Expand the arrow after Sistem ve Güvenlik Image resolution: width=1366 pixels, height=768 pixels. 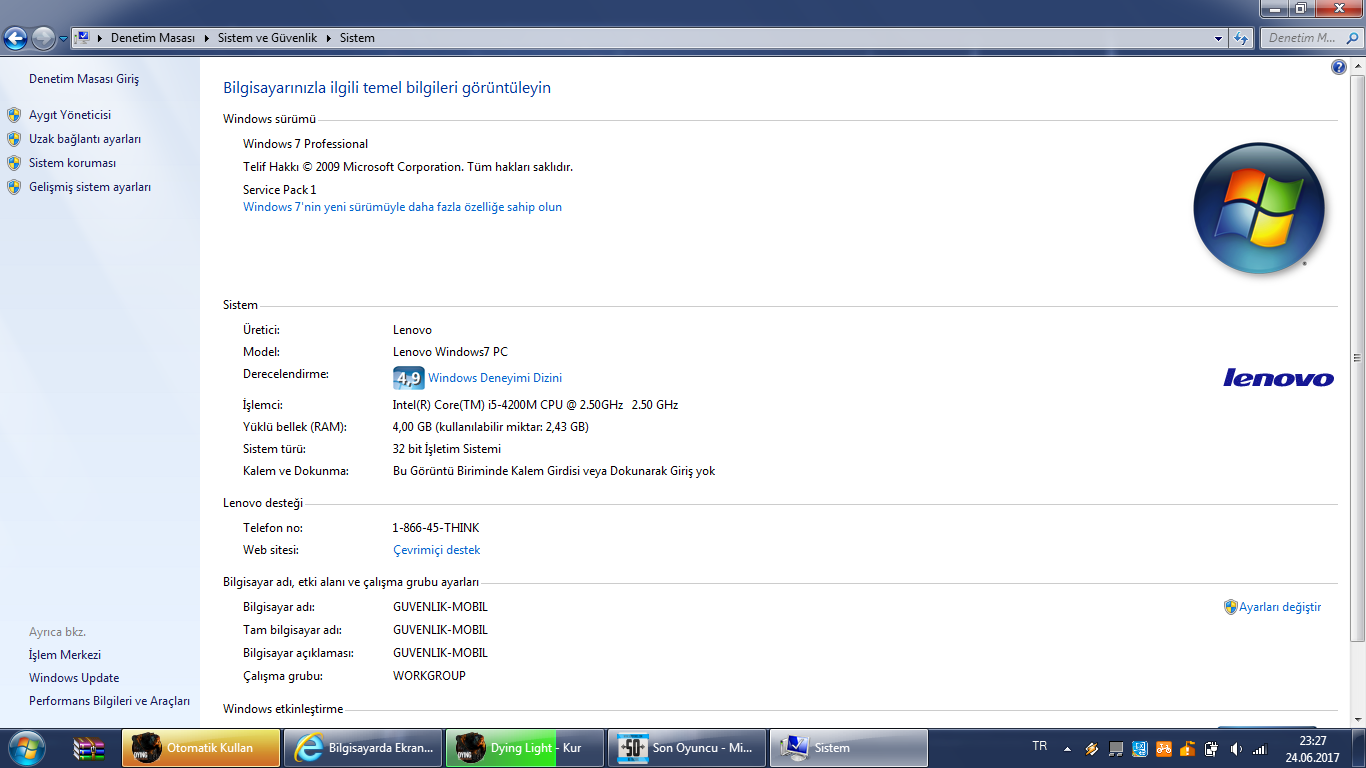click(x=329, y=38)
